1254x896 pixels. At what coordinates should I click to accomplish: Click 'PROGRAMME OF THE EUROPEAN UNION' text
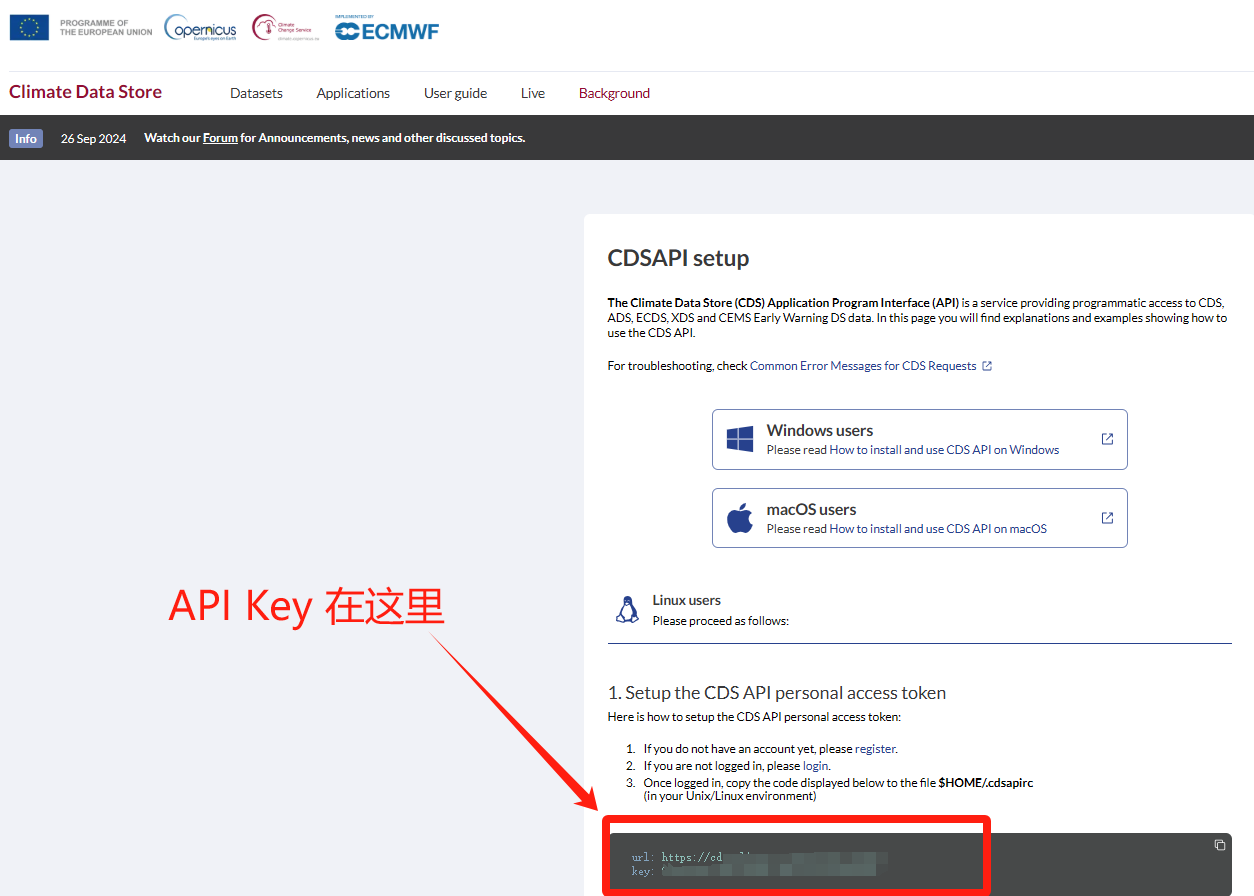click(x=106, y=27)
